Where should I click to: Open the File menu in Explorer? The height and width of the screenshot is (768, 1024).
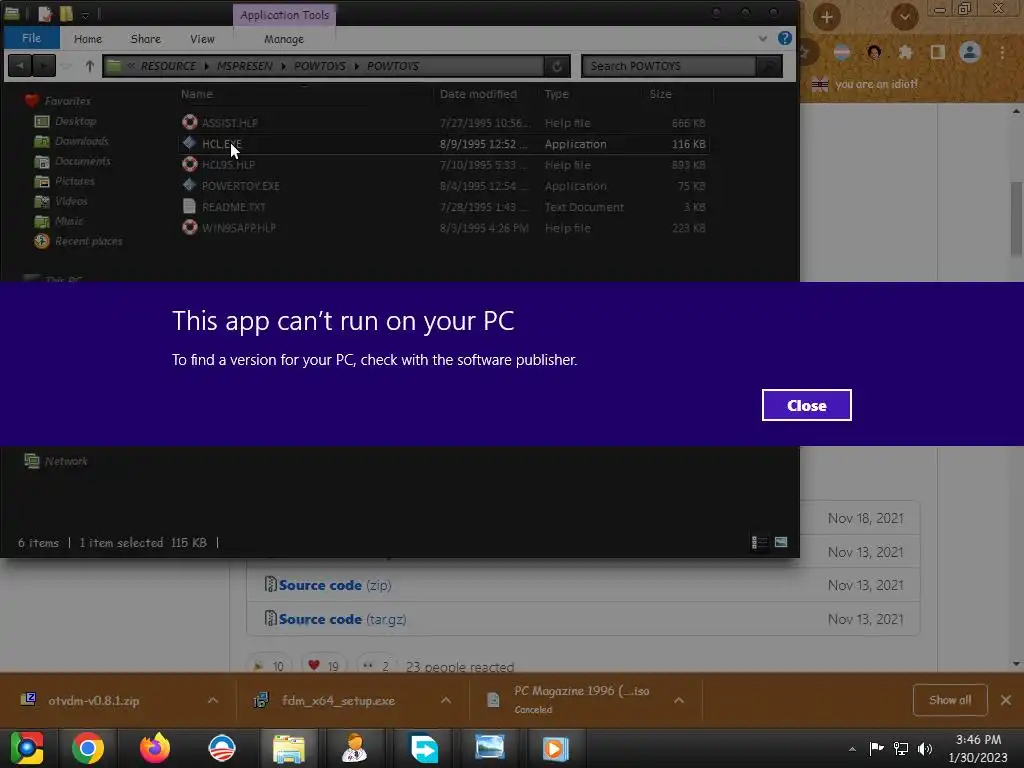pyautogui.click(x=31, y=38)
